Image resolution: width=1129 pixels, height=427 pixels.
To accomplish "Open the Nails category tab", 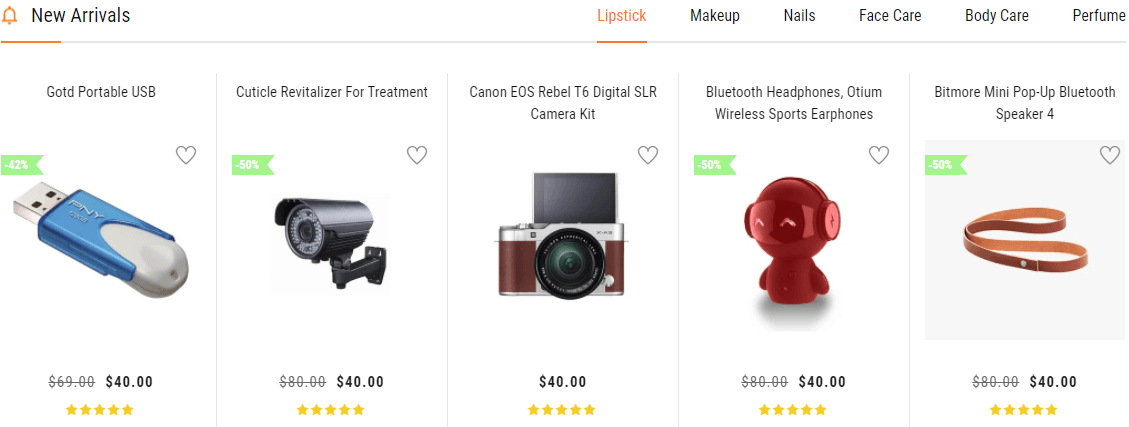I will [x=799, y=16].
